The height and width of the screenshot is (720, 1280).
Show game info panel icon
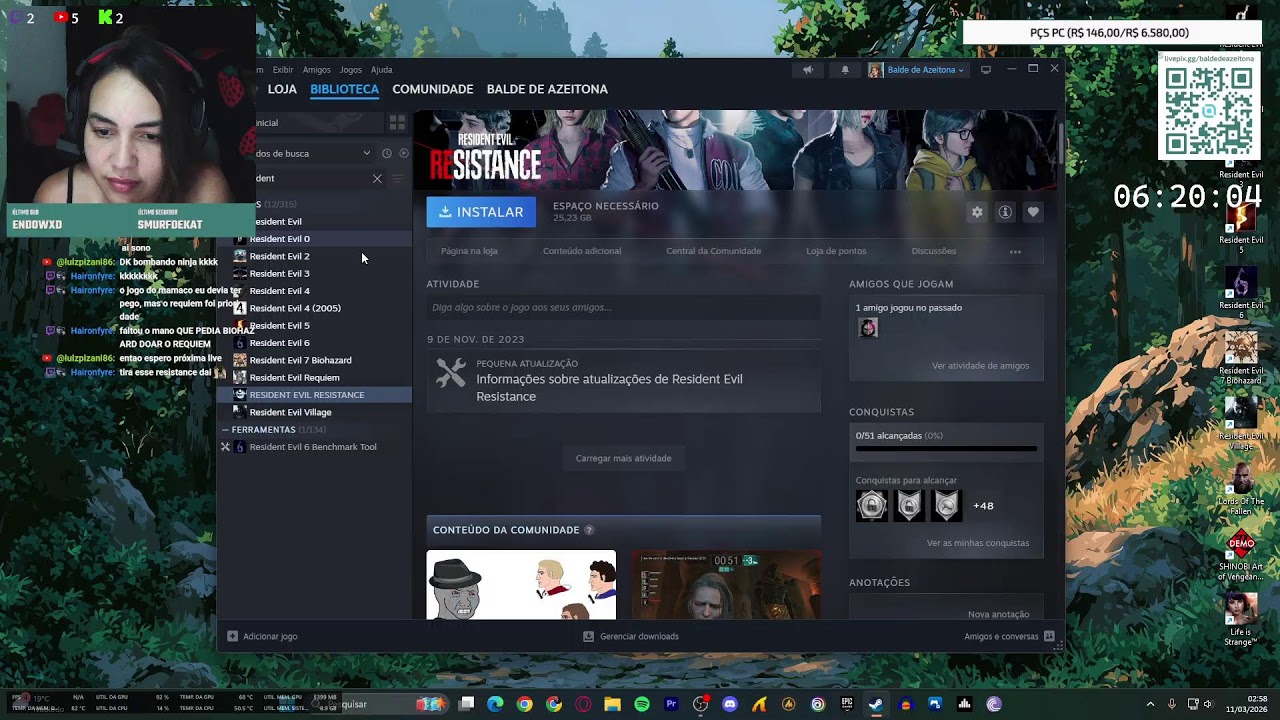click(1005, 212)
